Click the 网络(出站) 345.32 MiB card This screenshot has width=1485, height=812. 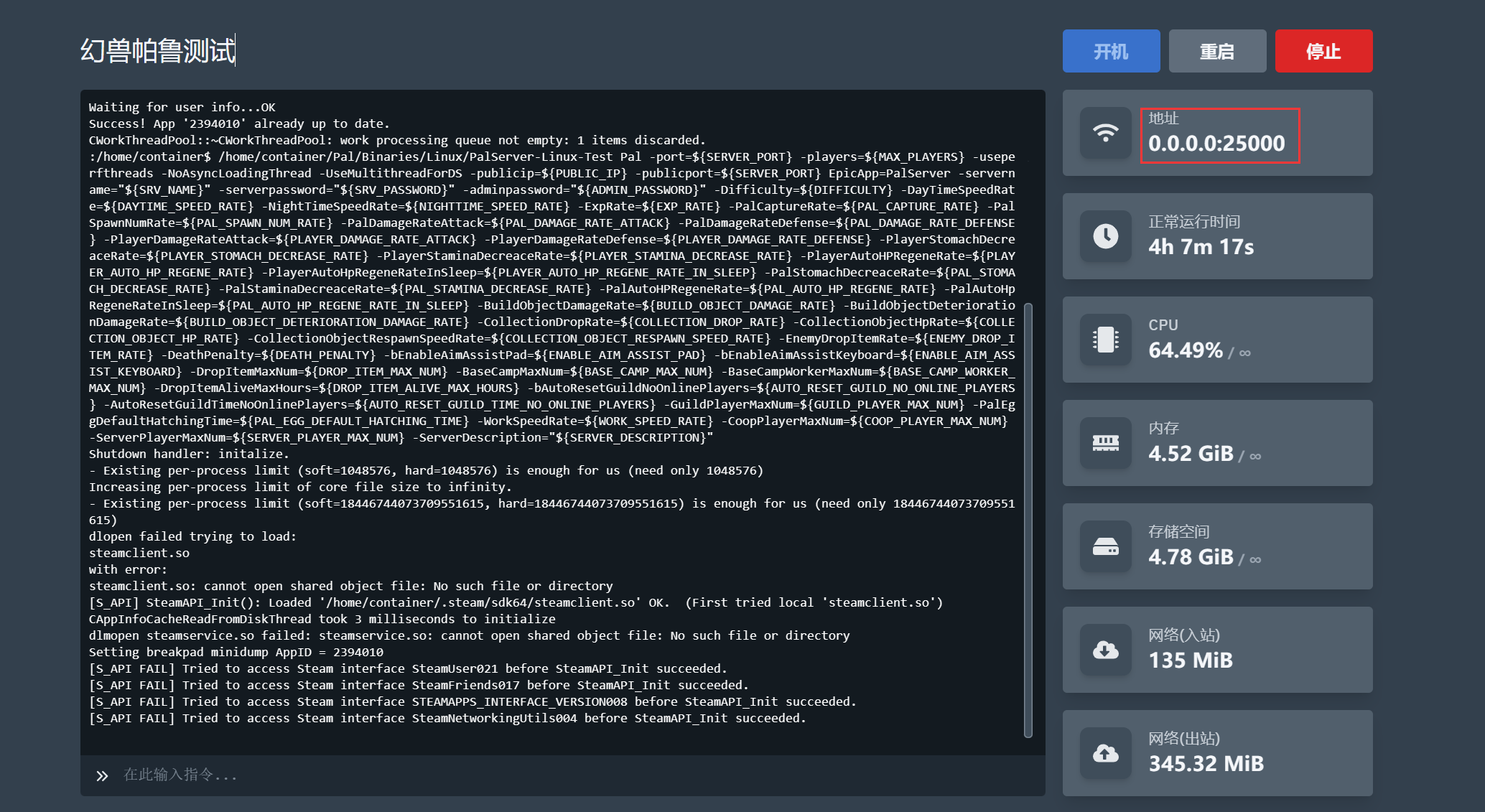pyautogui.click(x=1217, y=753)
